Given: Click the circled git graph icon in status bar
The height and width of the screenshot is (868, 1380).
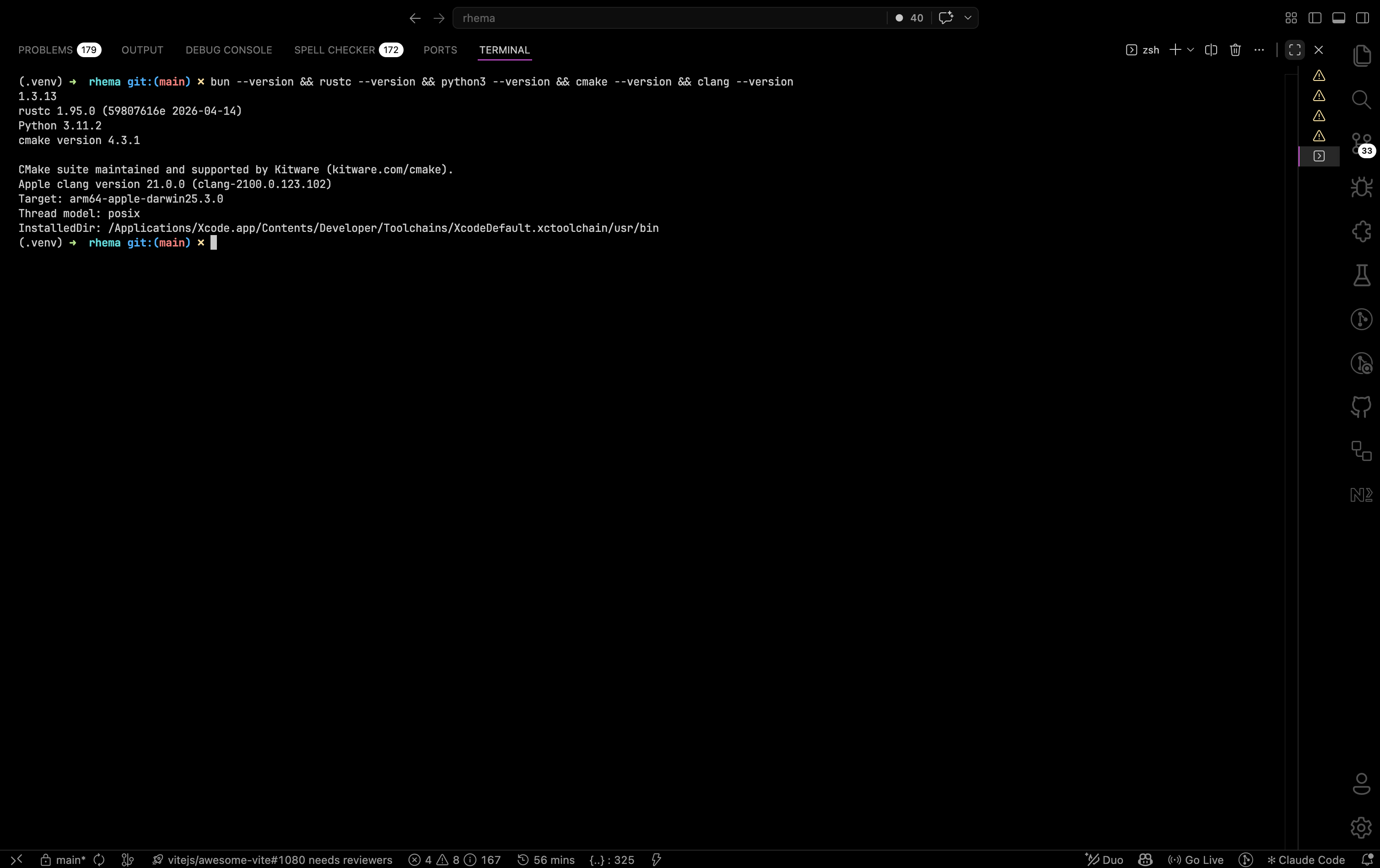Looking at the screenshot, I should point(1245,859).
